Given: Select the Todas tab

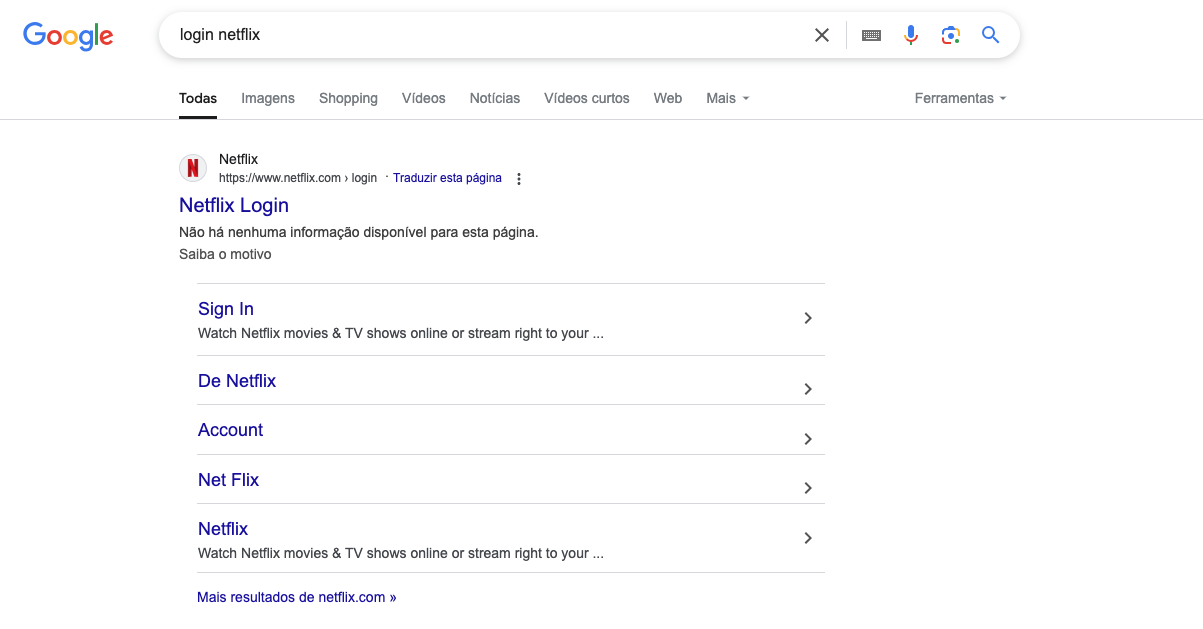Looking at the screenshot, I should (198, 98).
